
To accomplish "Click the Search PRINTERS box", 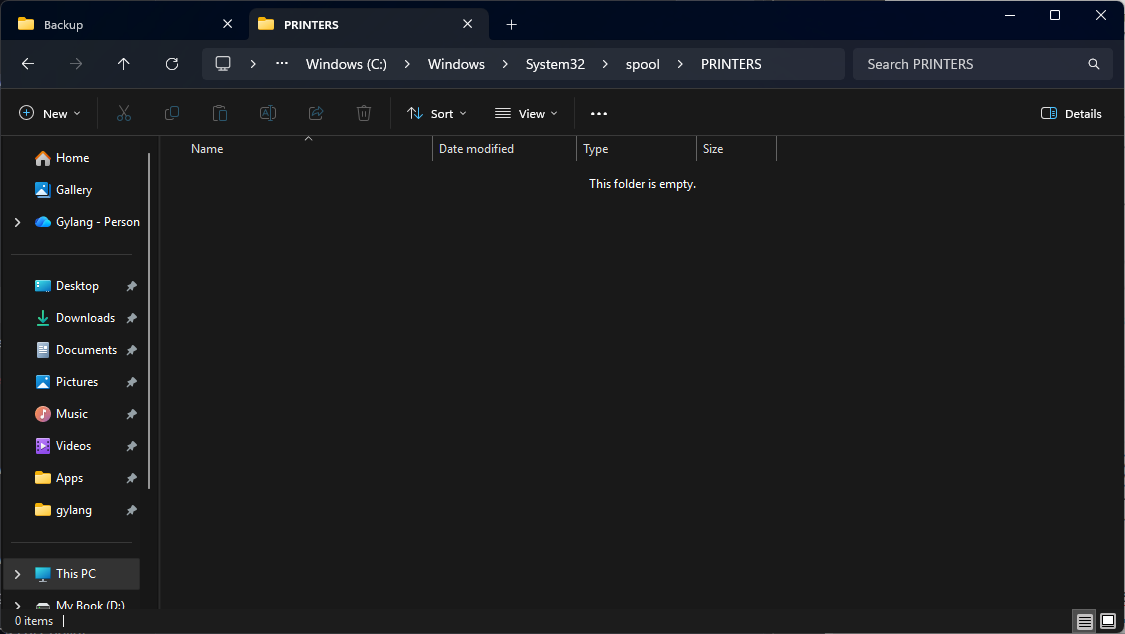I will point(970,64).
